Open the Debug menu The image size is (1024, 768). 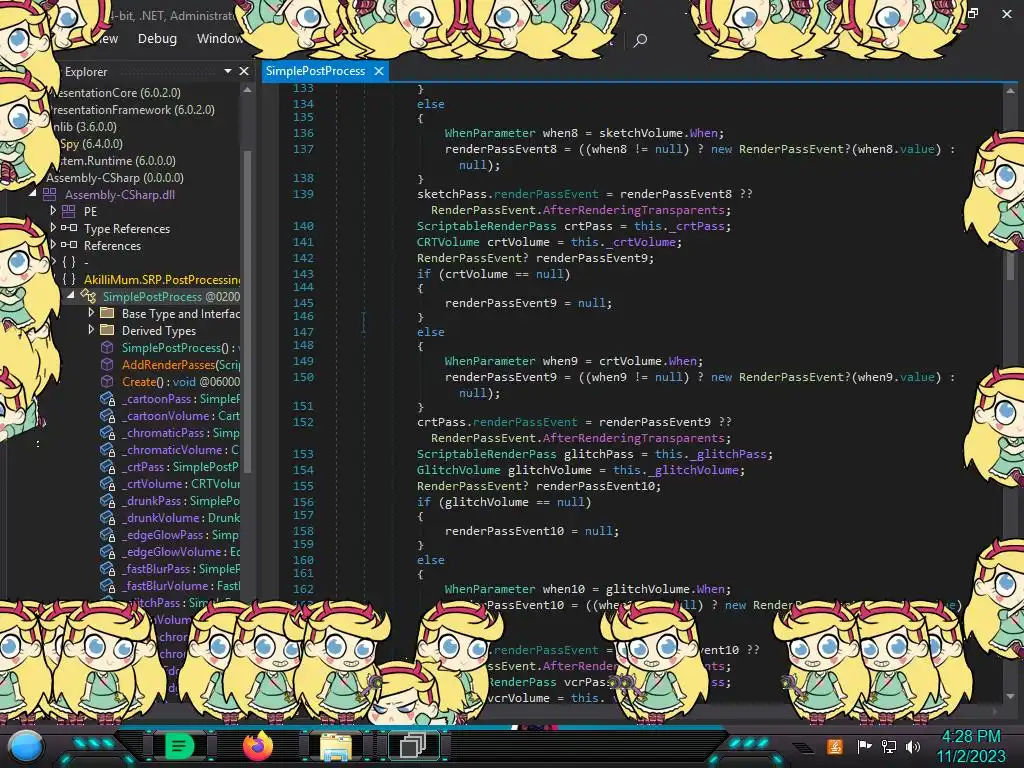click(x=157, y=39)
